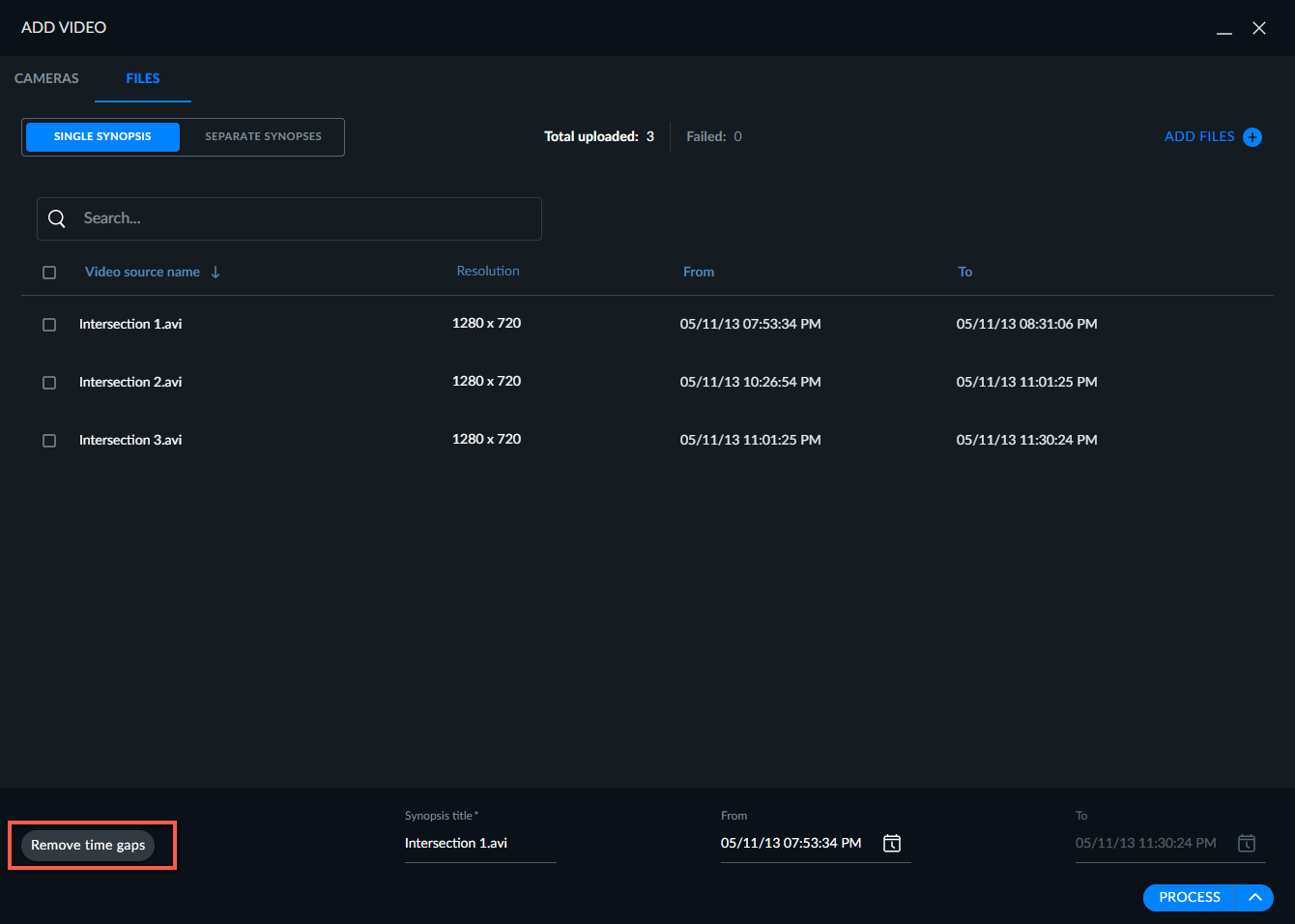Expand the Process options chevron
This screenshot has width=1295, height=924.
point(1255,898)
